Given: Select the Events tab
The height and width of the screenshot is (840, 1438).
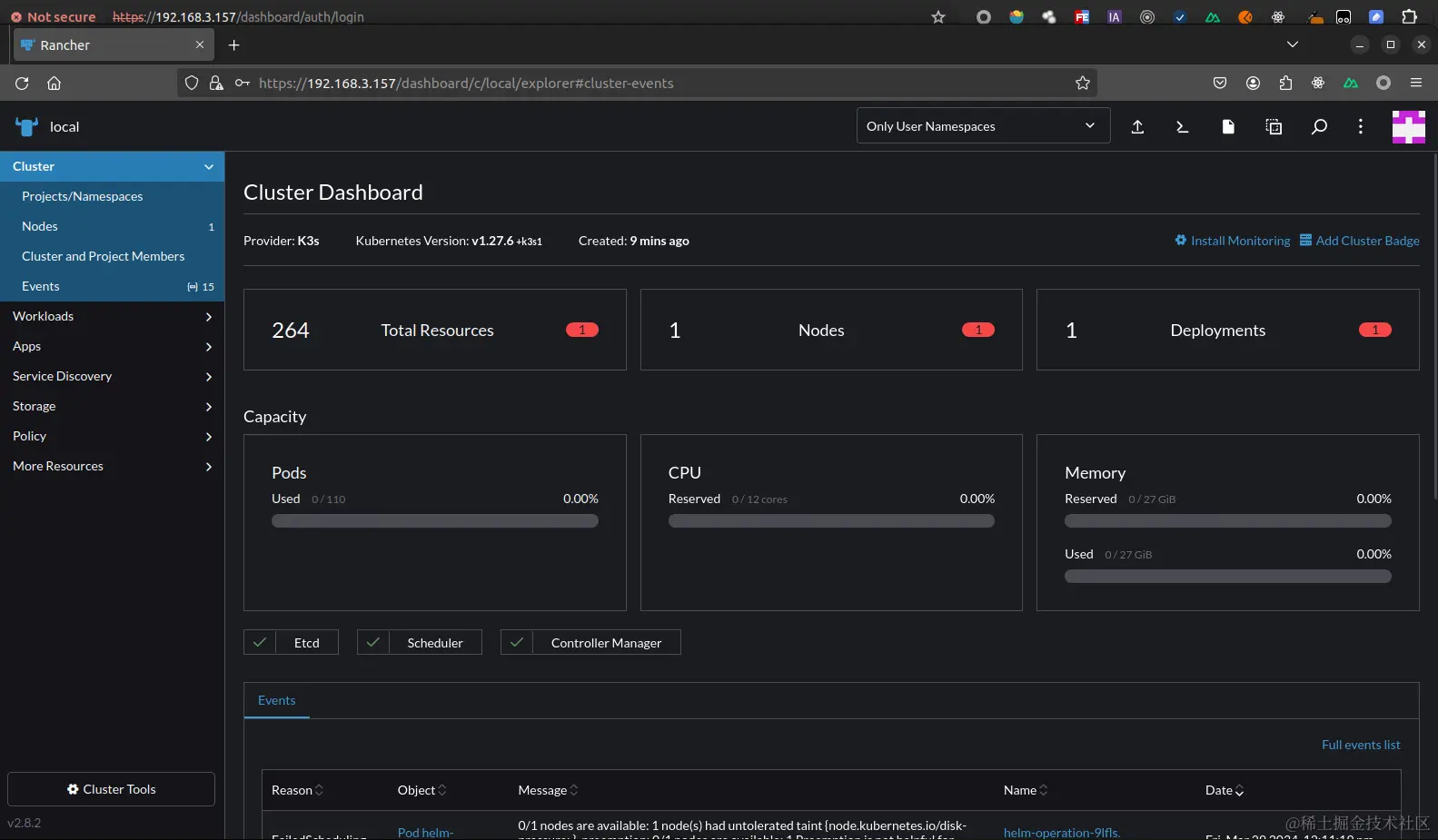Looking at the screenshot, I should pos(276,700).
